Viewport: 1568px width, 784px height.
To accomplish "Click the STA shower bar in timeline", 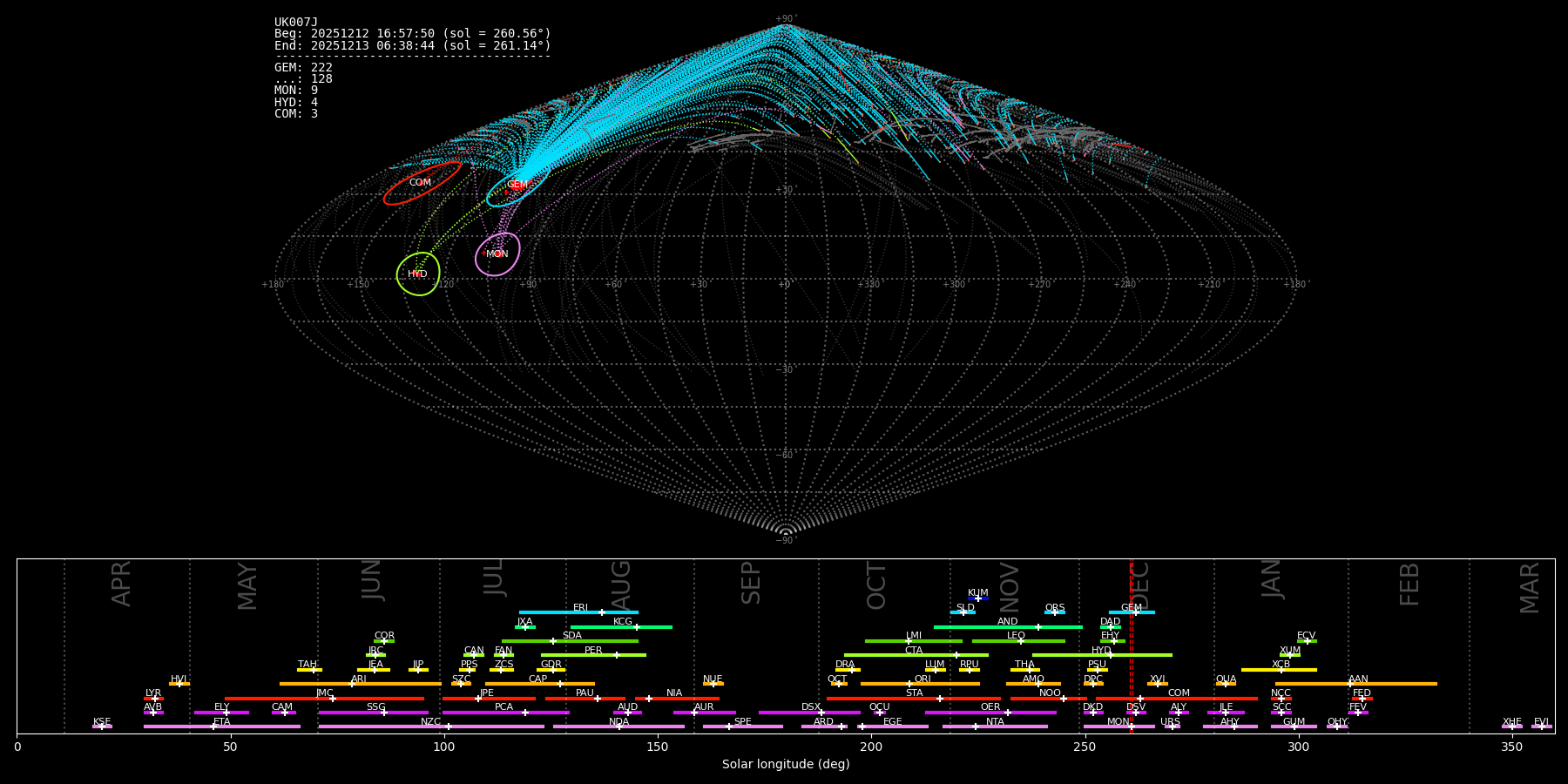I will (x=914, y=699).
